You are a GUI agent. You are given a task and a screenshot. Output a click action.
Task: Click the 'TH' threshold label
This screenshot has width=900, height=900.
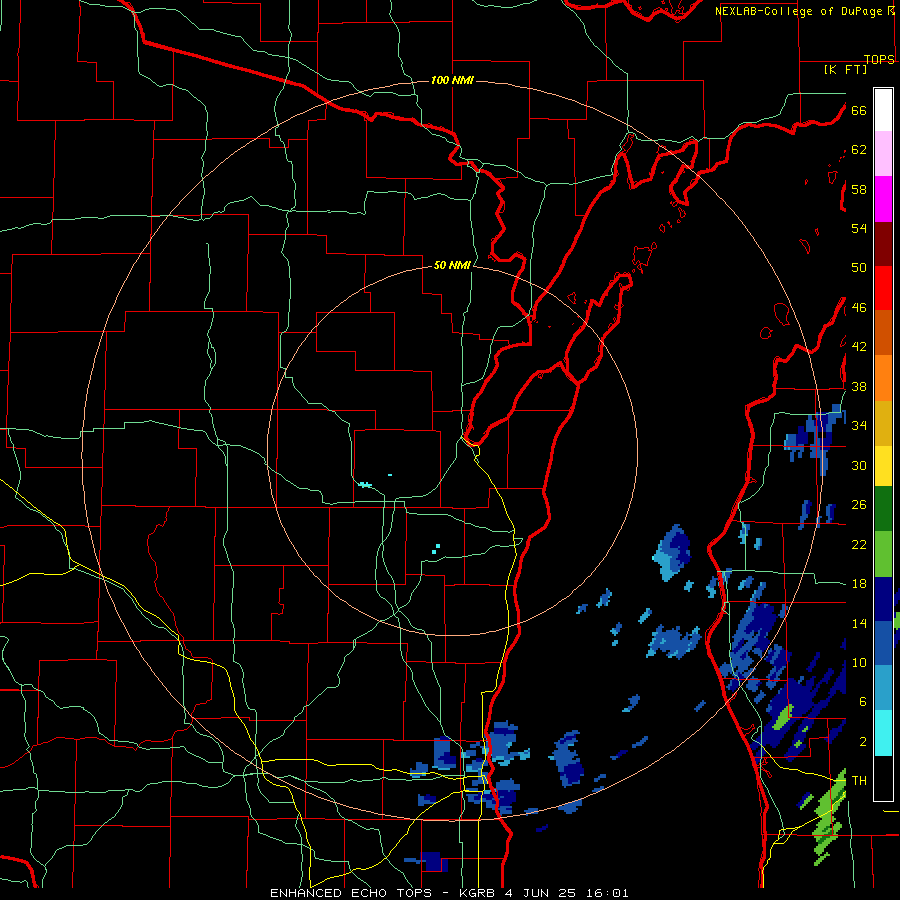tap(859, 781)
